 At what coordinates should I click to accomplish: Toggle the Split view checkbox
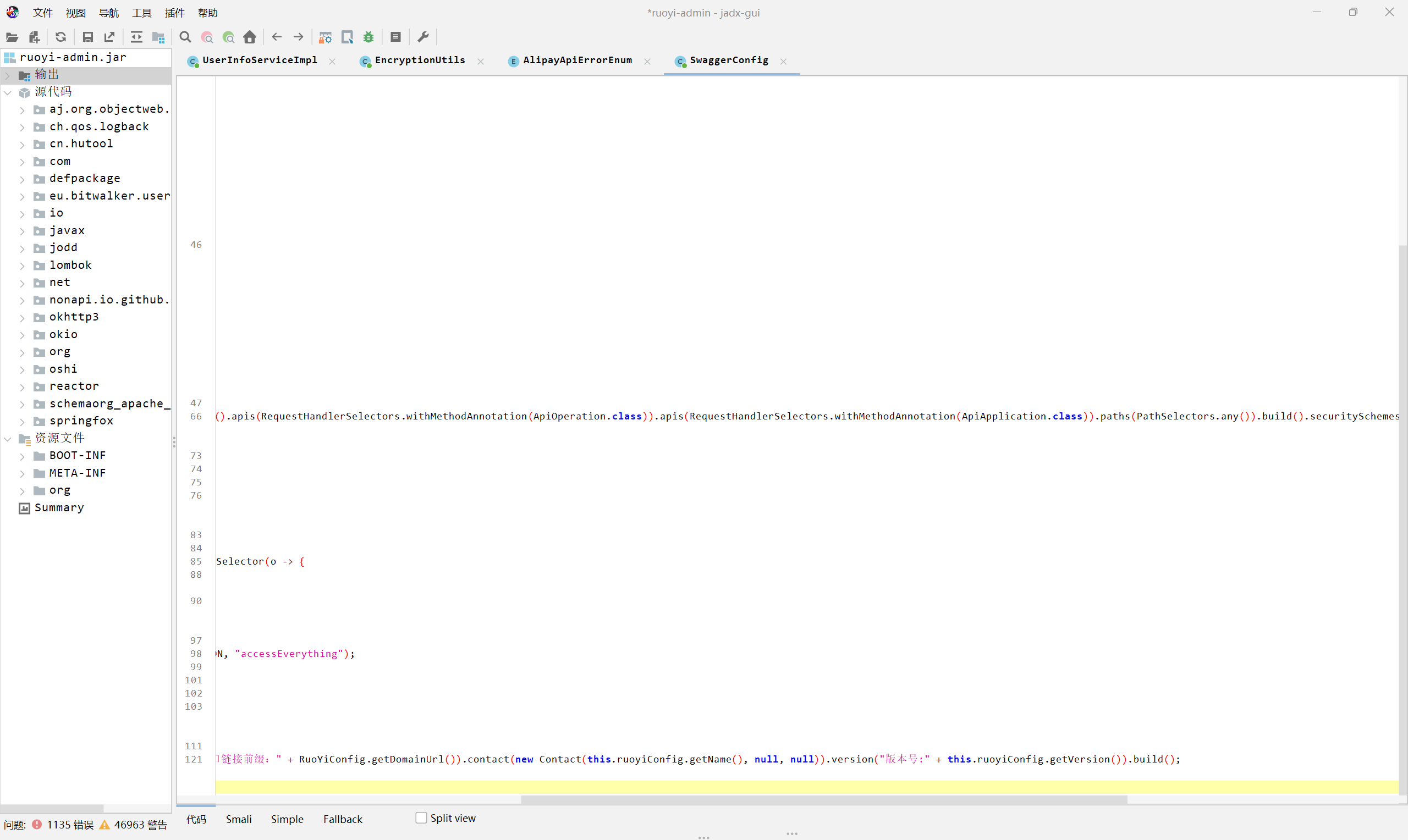click(x=421, y=818)
